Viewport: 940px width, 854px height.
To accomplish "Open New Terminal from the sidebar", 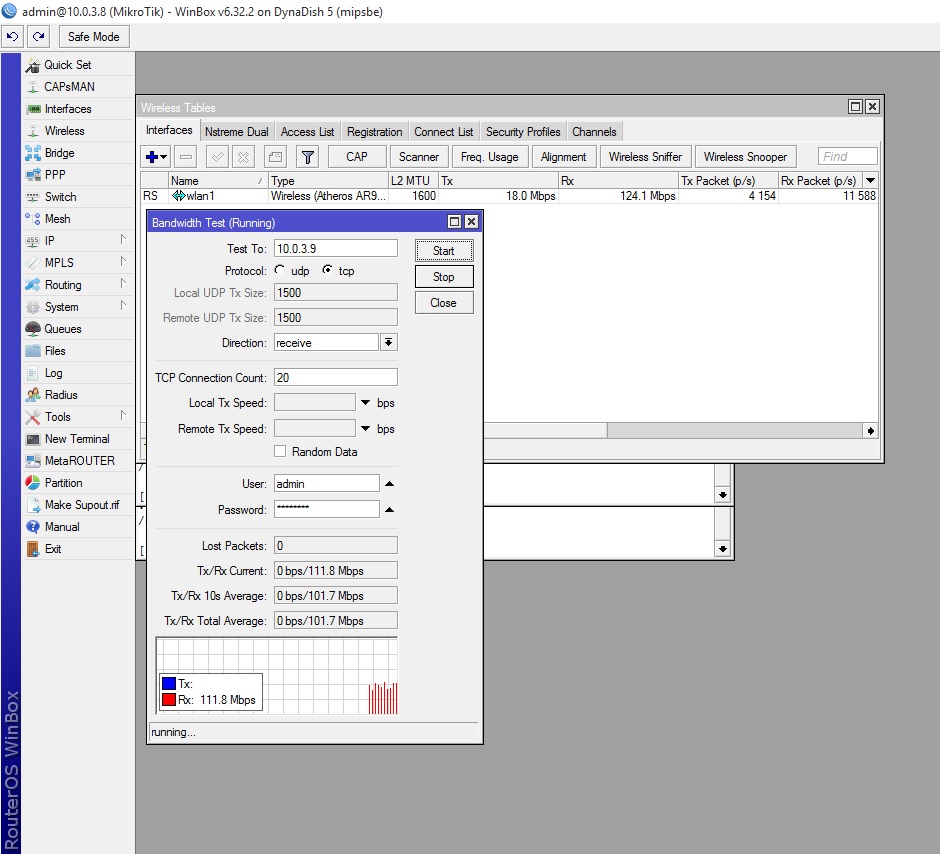I will point(77,439).
